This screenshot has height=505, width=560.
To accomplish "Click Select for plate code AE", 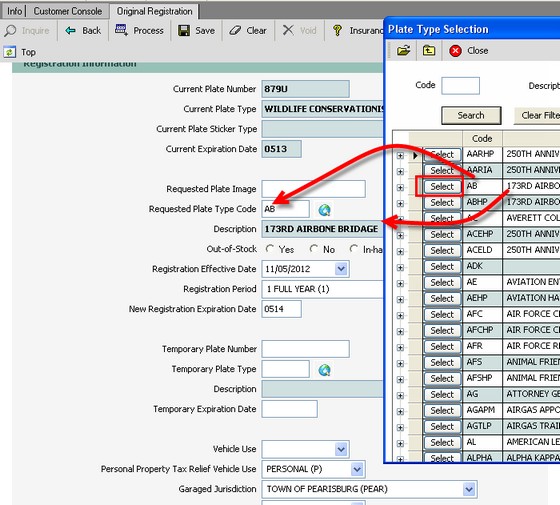I will point(442,283).
